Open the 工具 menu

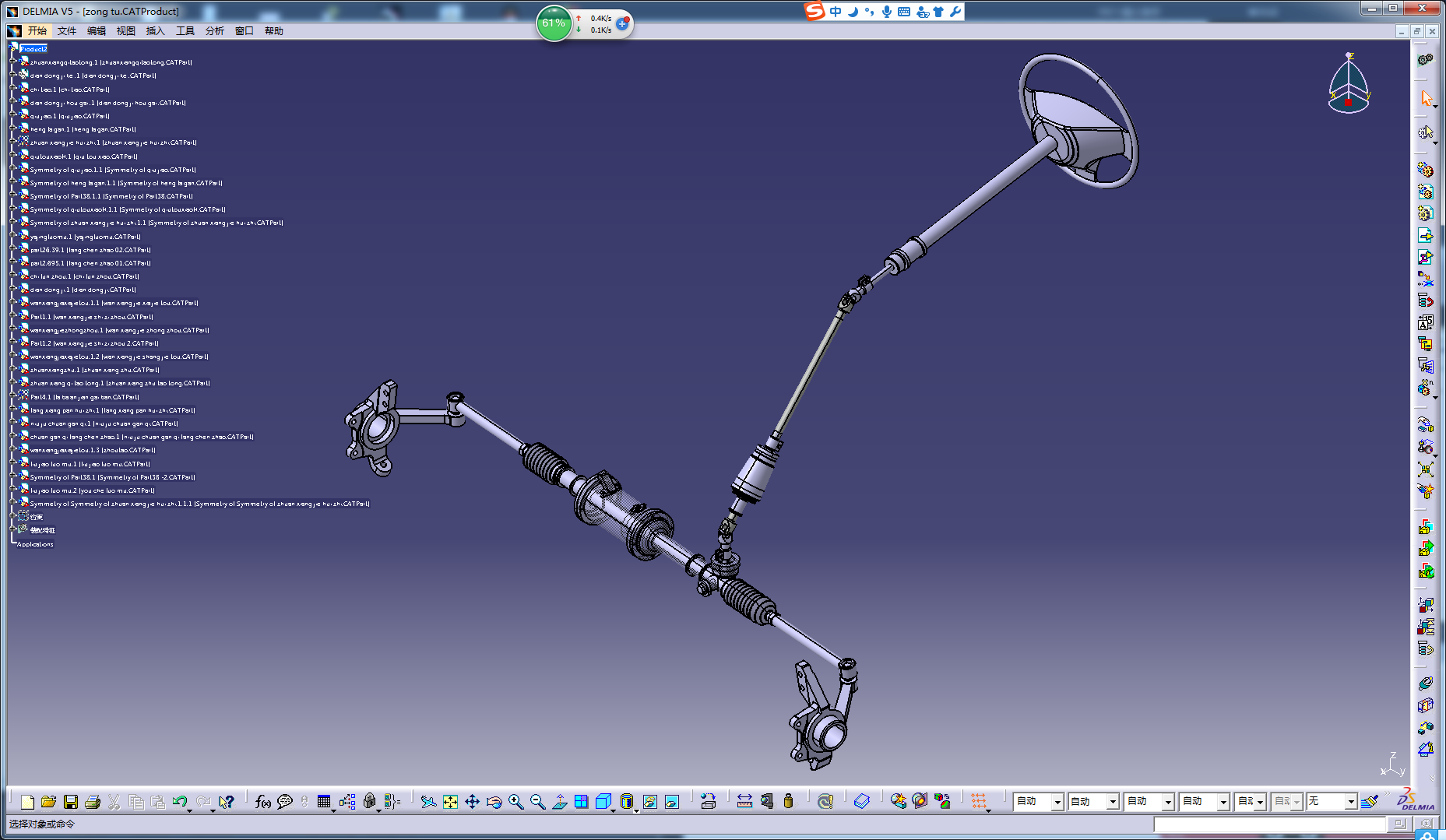185,30
